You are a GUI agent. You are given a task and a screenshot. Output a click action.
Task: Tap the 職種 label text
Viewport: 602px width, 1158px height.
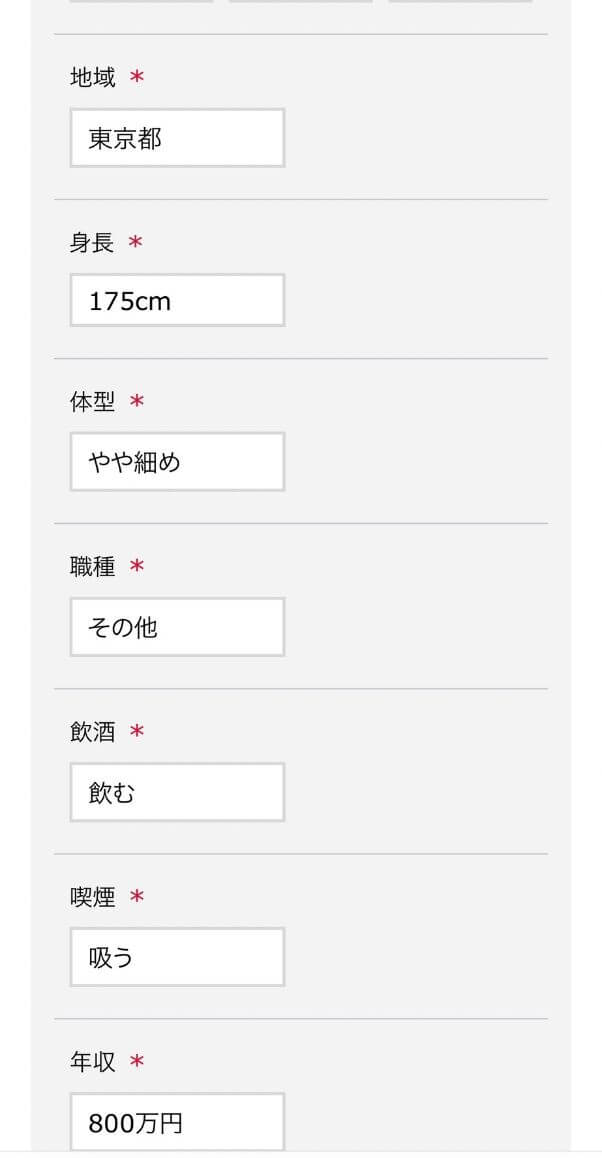93,567
